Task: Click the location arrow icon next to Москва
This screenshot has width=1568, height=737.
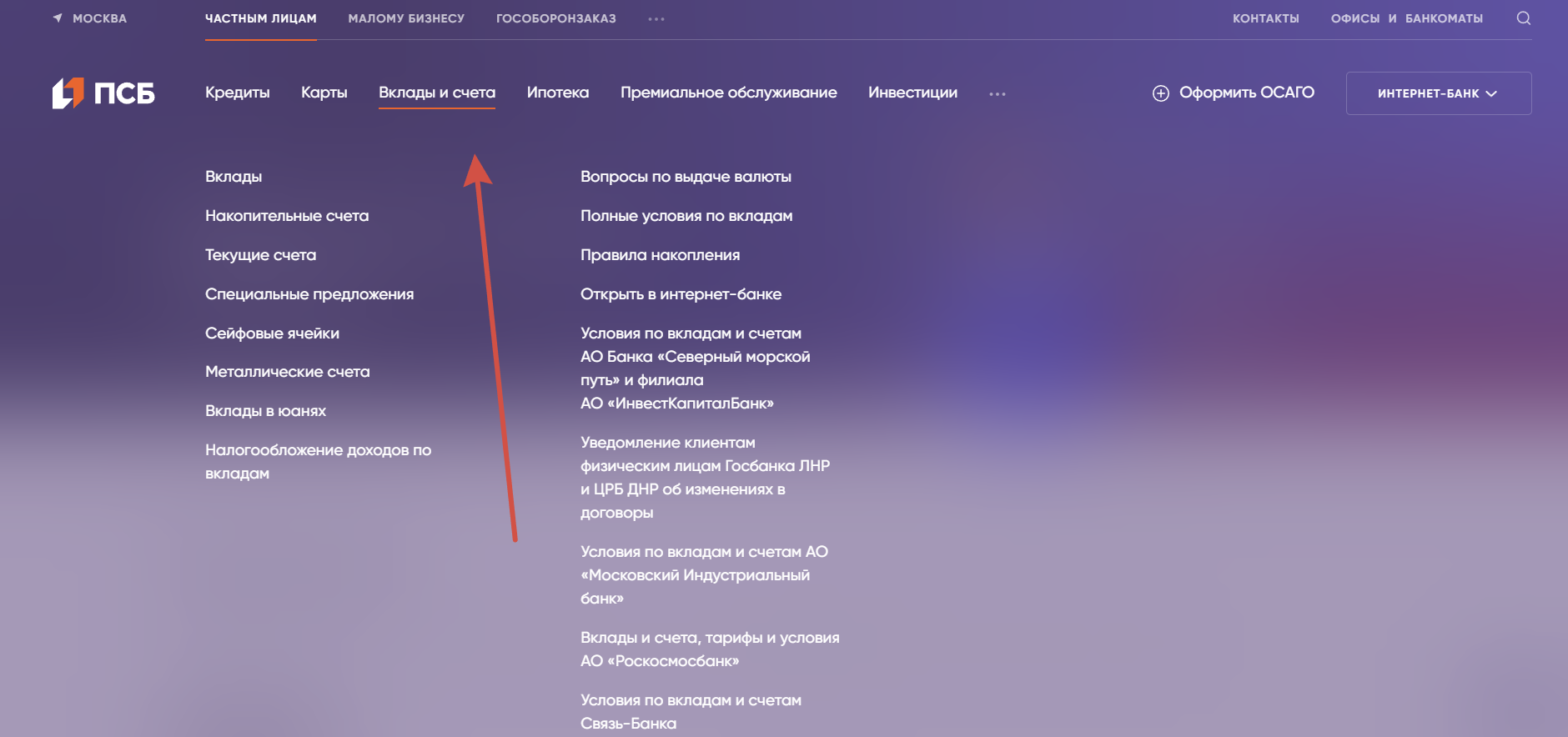Action: (58, 18)
